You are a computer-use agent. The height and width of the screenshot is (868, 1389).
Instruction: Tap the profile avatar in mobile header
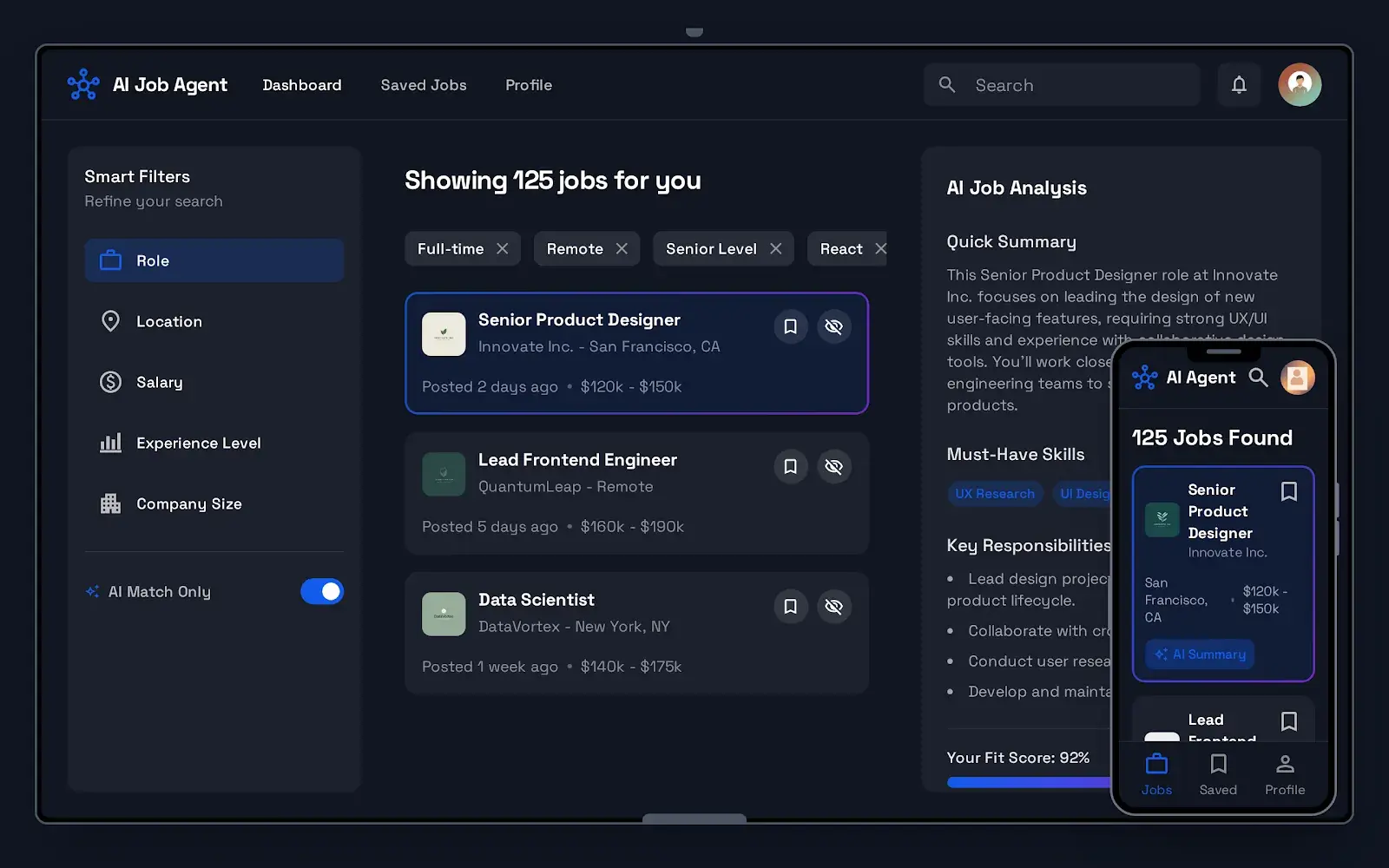[x=1297, y=377]
